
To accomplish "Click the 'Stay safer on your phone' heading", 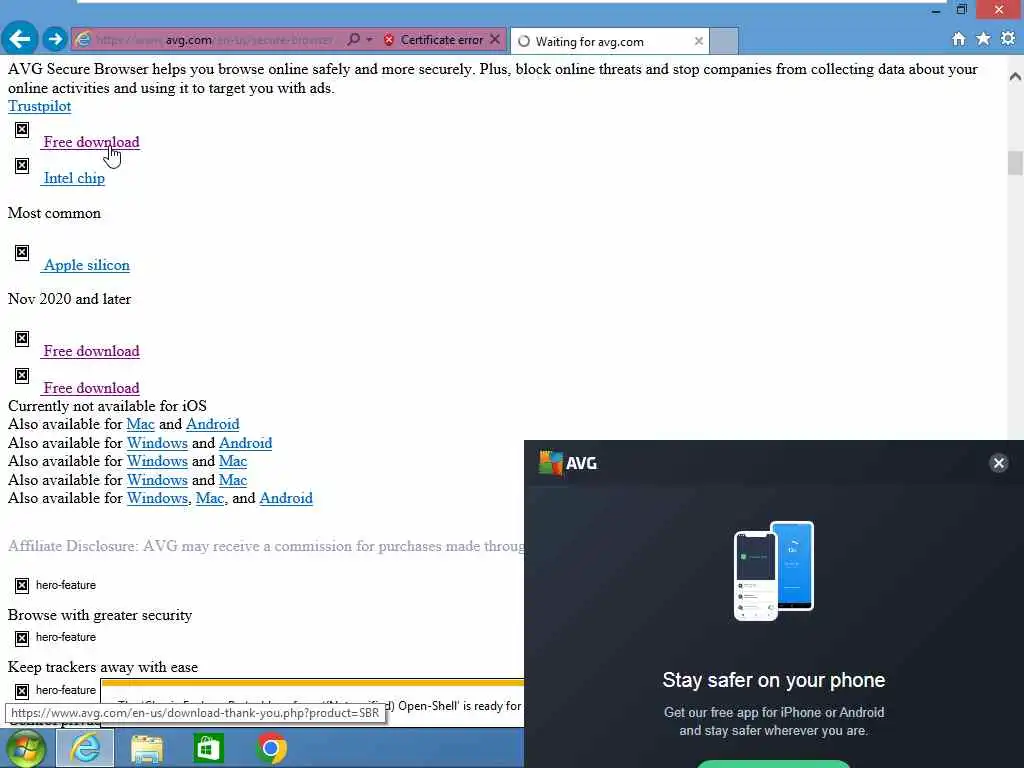I will (x=774, y=680).
